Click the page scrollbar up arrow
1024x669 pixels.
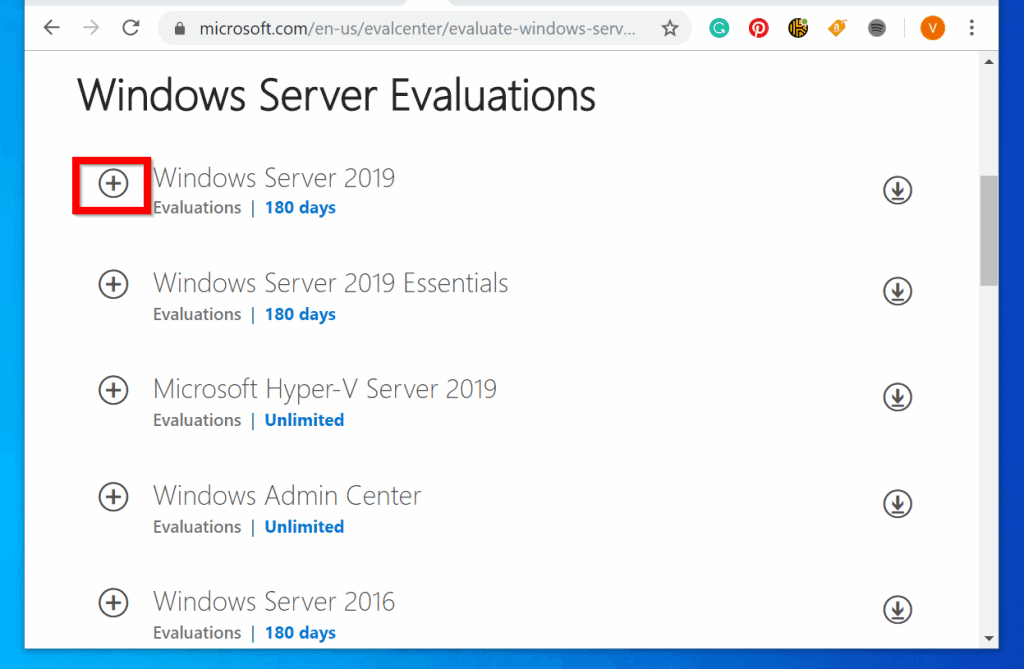989,62
